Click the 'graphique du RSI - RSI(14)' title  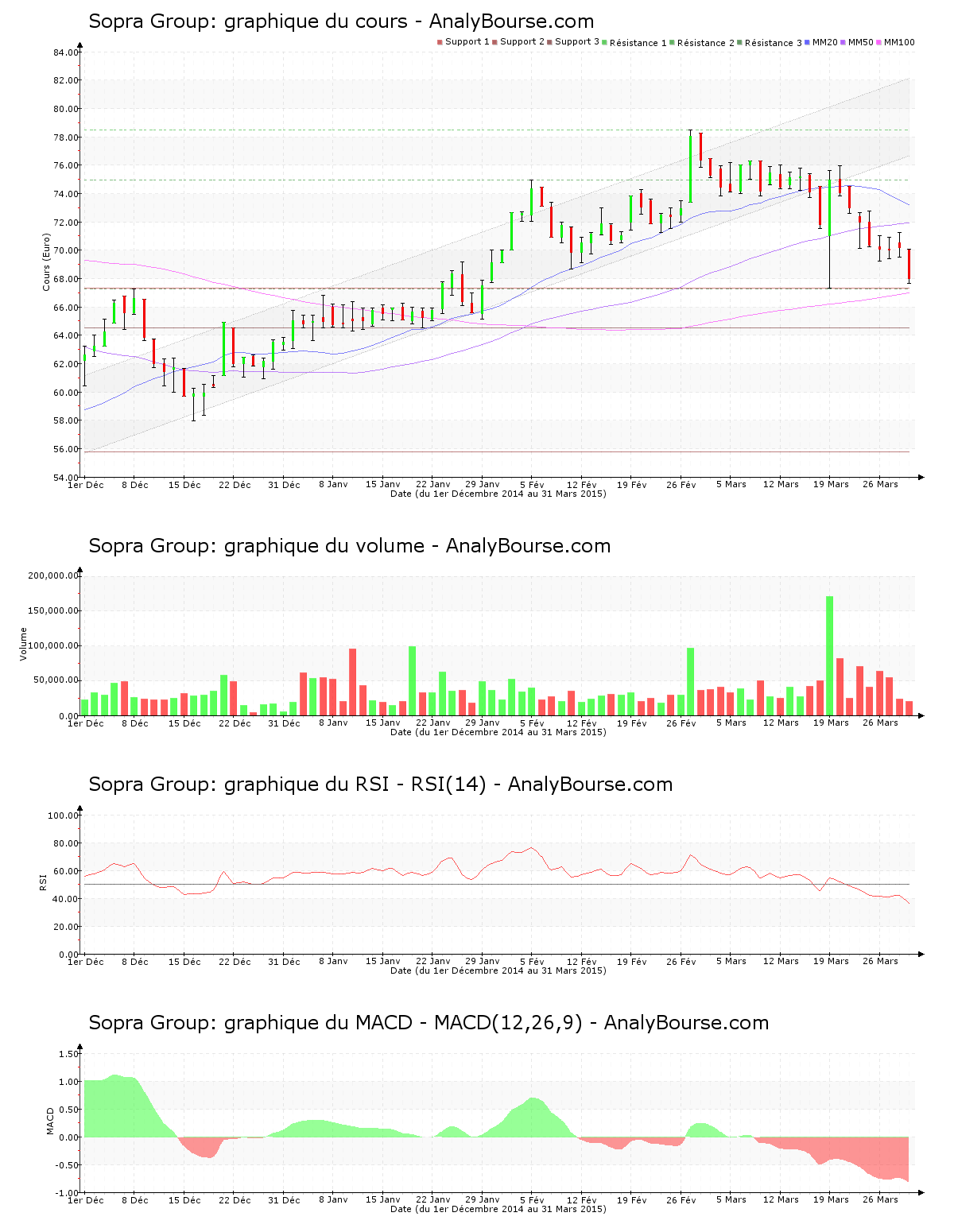(x=381, y=785)
